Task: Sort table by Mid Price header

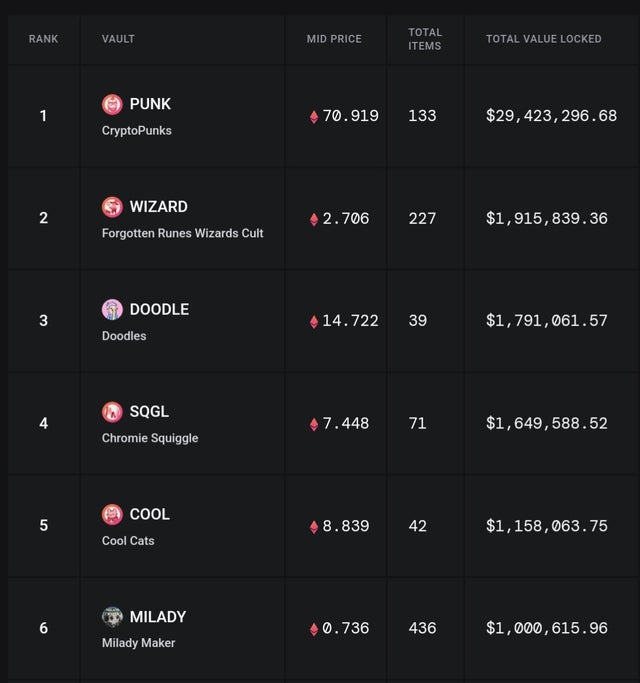Action: [334, 39]
